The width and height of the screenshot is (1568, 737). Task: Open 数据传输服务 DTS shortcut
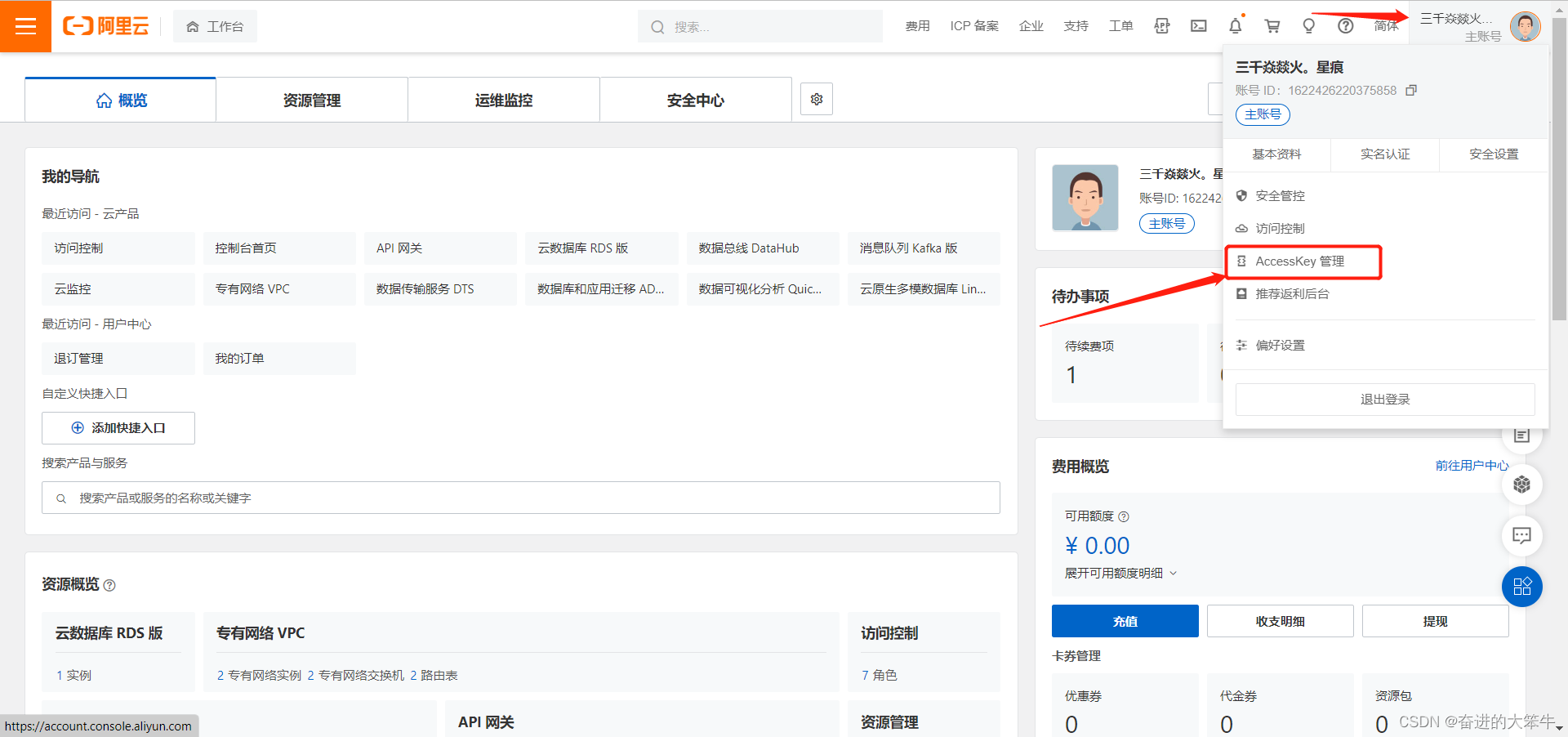click(x=440, y=289)
